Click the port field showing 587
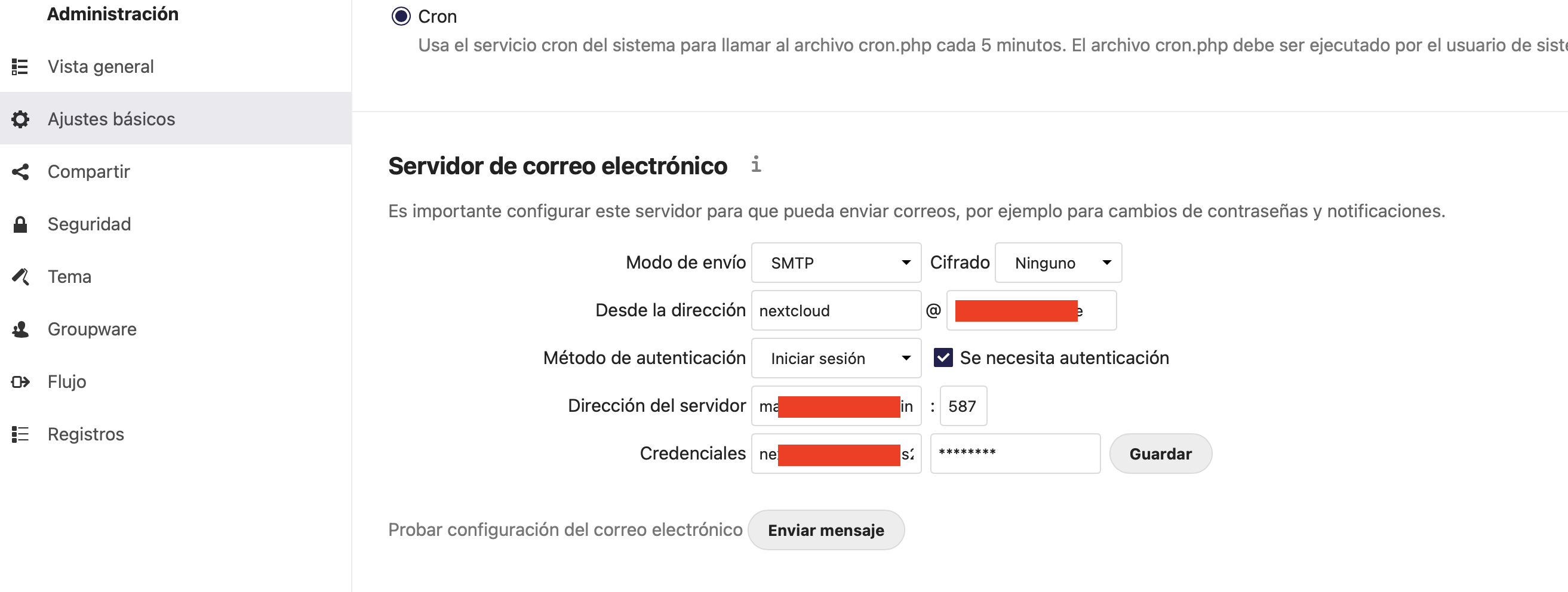 [x=963, y=406]
